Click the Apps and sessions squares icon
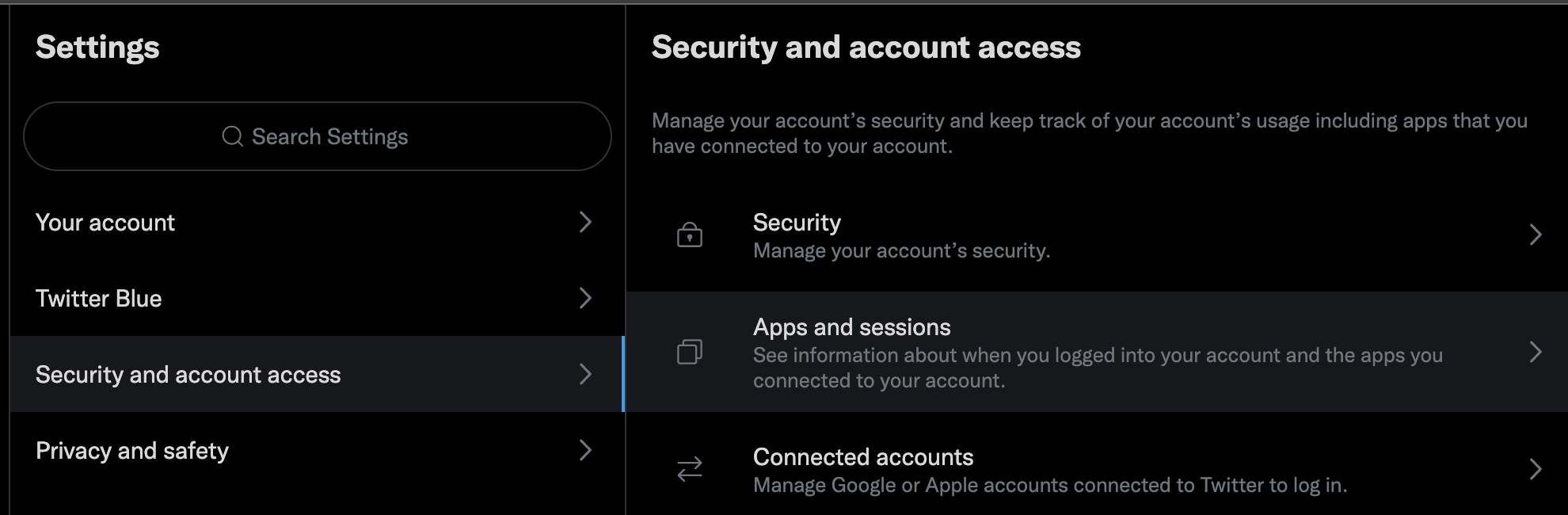This screenshot has height=515, width=1568. coord(690,352)
